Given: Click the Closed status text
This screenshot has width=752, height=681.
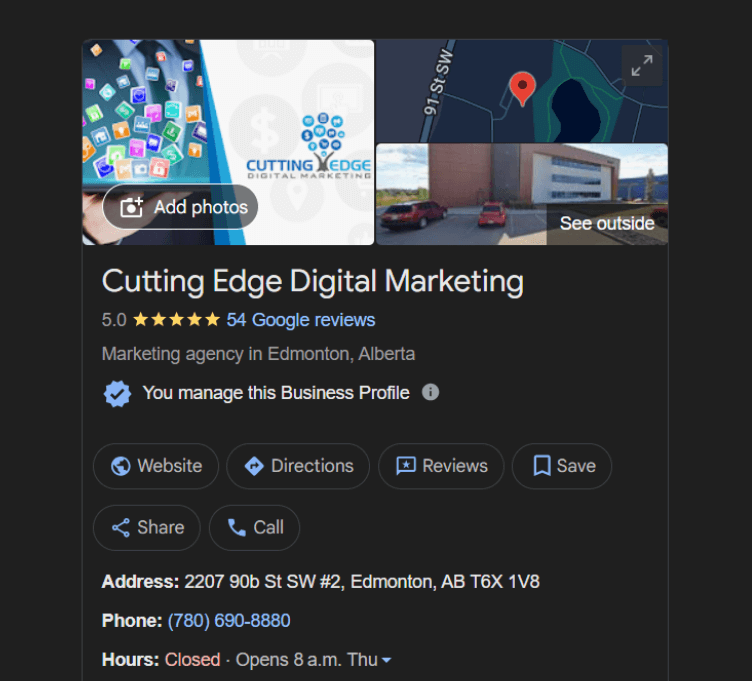Looking at the screenshot, I should coord(192,660).
